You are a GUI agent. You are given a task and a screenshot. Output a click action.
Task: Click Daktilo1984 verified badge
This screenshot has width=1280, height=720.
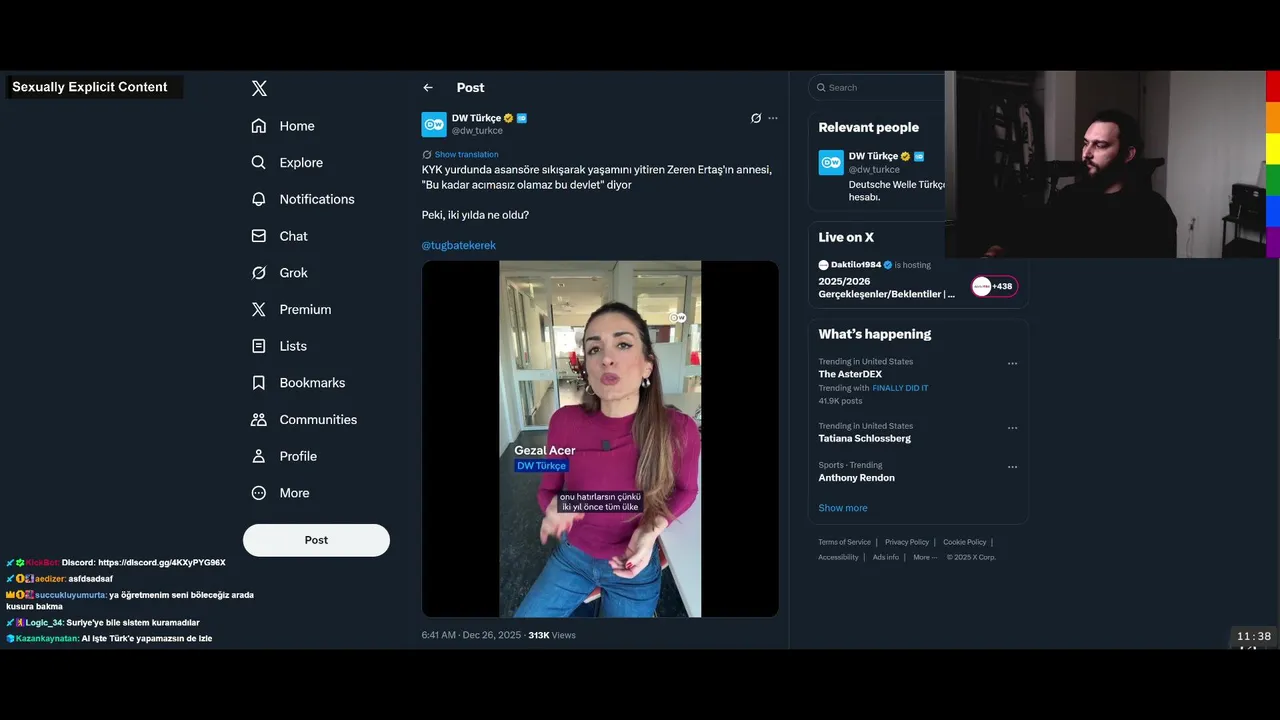[887, 265]
